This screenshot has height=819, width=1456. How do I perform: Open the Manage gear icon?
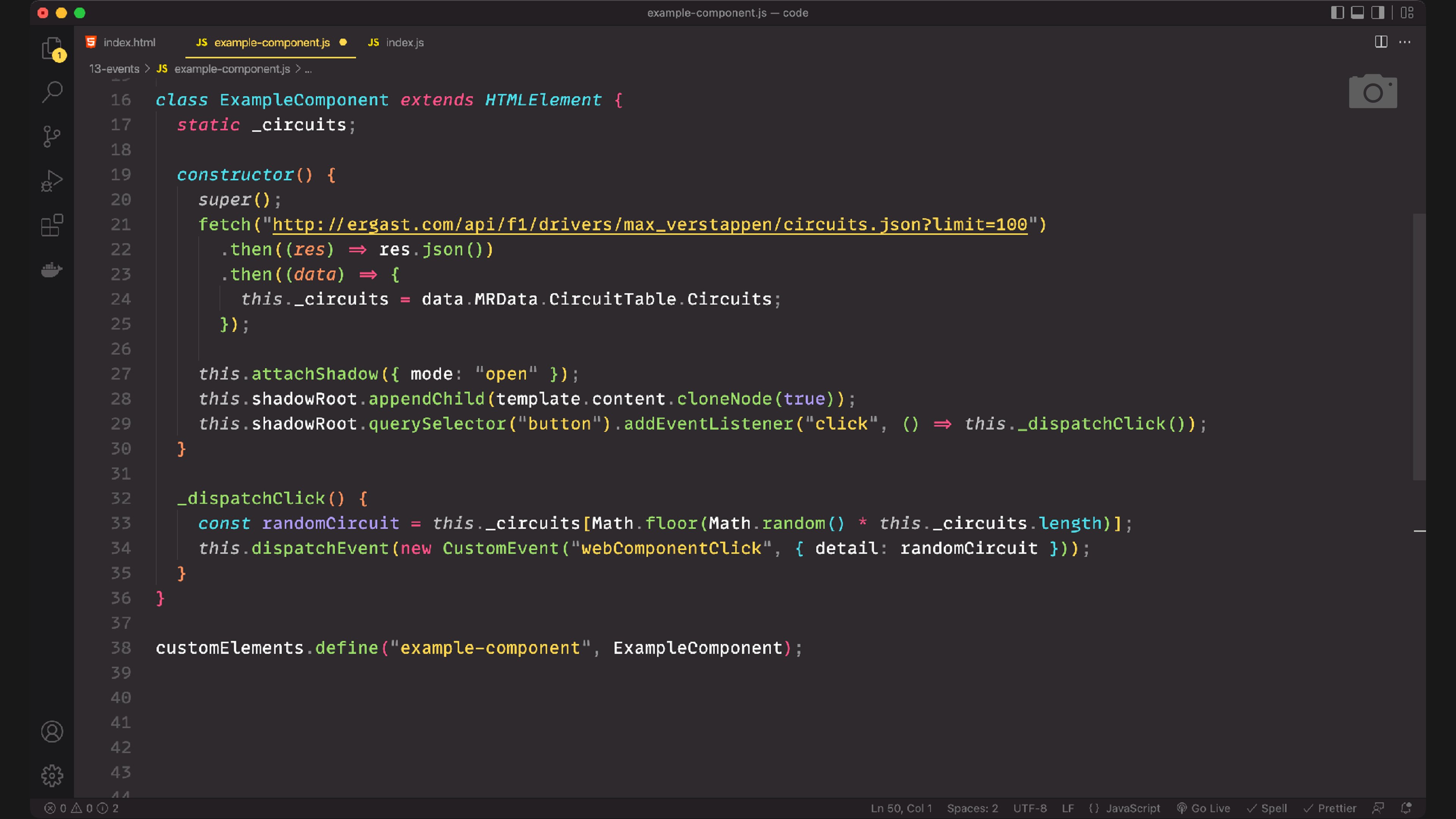tap(52, 776)
